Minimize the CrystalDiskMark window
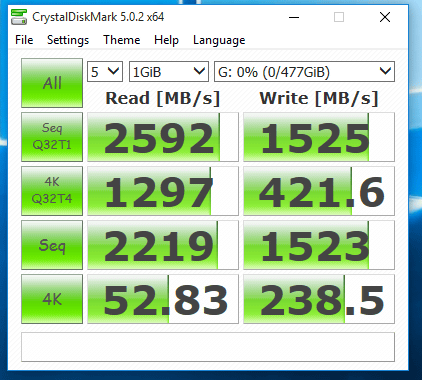422x380 pixels. coord(294,17)
